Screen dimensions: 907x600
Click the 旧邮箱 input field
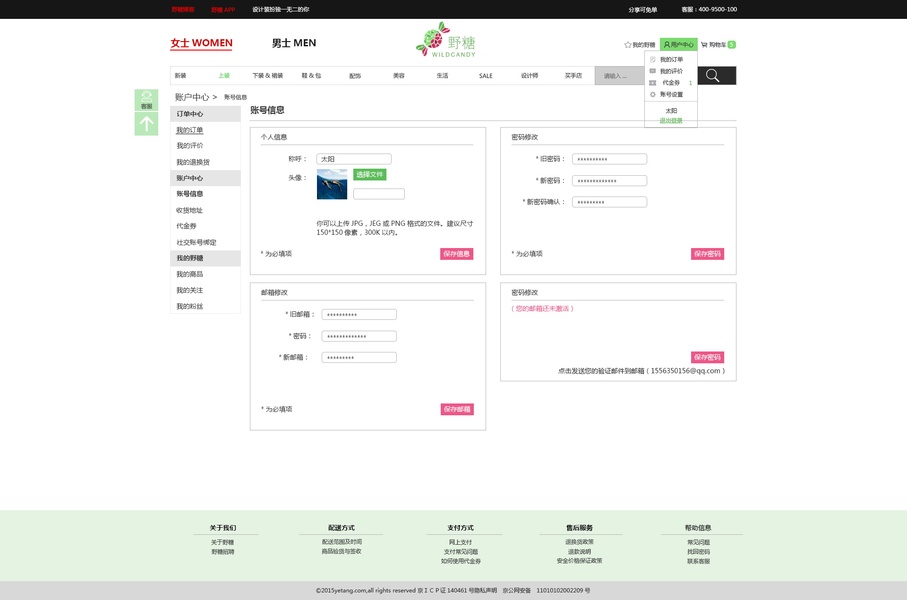click(x=359, y=315)
